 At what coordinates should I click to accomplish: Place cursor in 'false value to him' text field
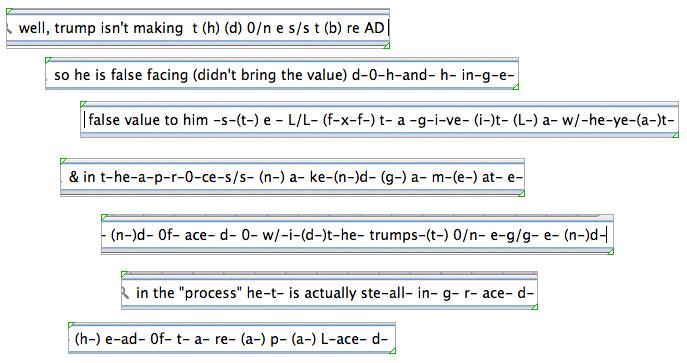pos(379,120)
